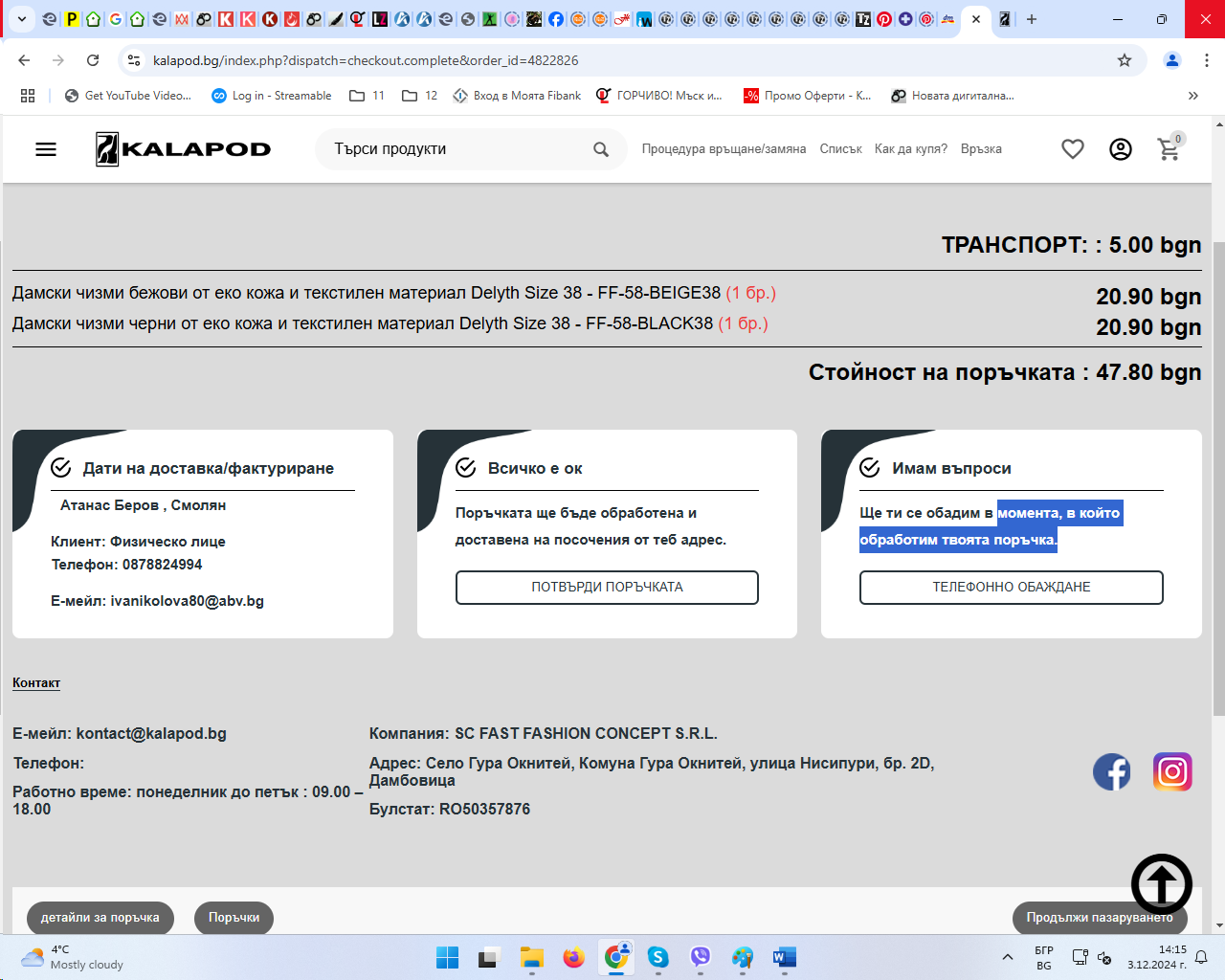The height and width of the screenshot is (980, 1225).
Task: Switch to the Pinterest browser tab
Action: coord(884,19)
